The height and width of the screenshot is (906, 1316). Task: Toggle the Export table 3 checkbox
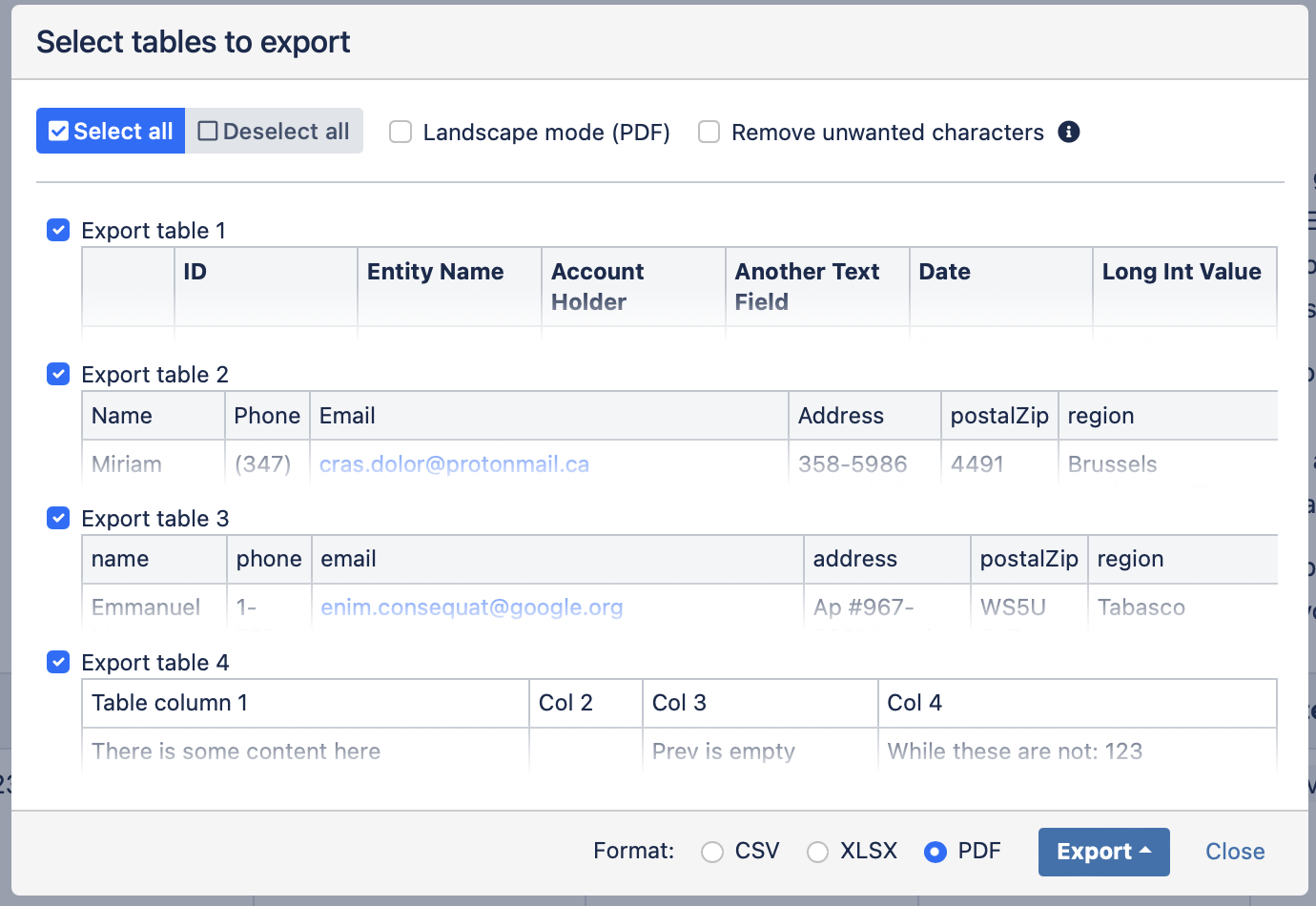(x=58, y=518)
